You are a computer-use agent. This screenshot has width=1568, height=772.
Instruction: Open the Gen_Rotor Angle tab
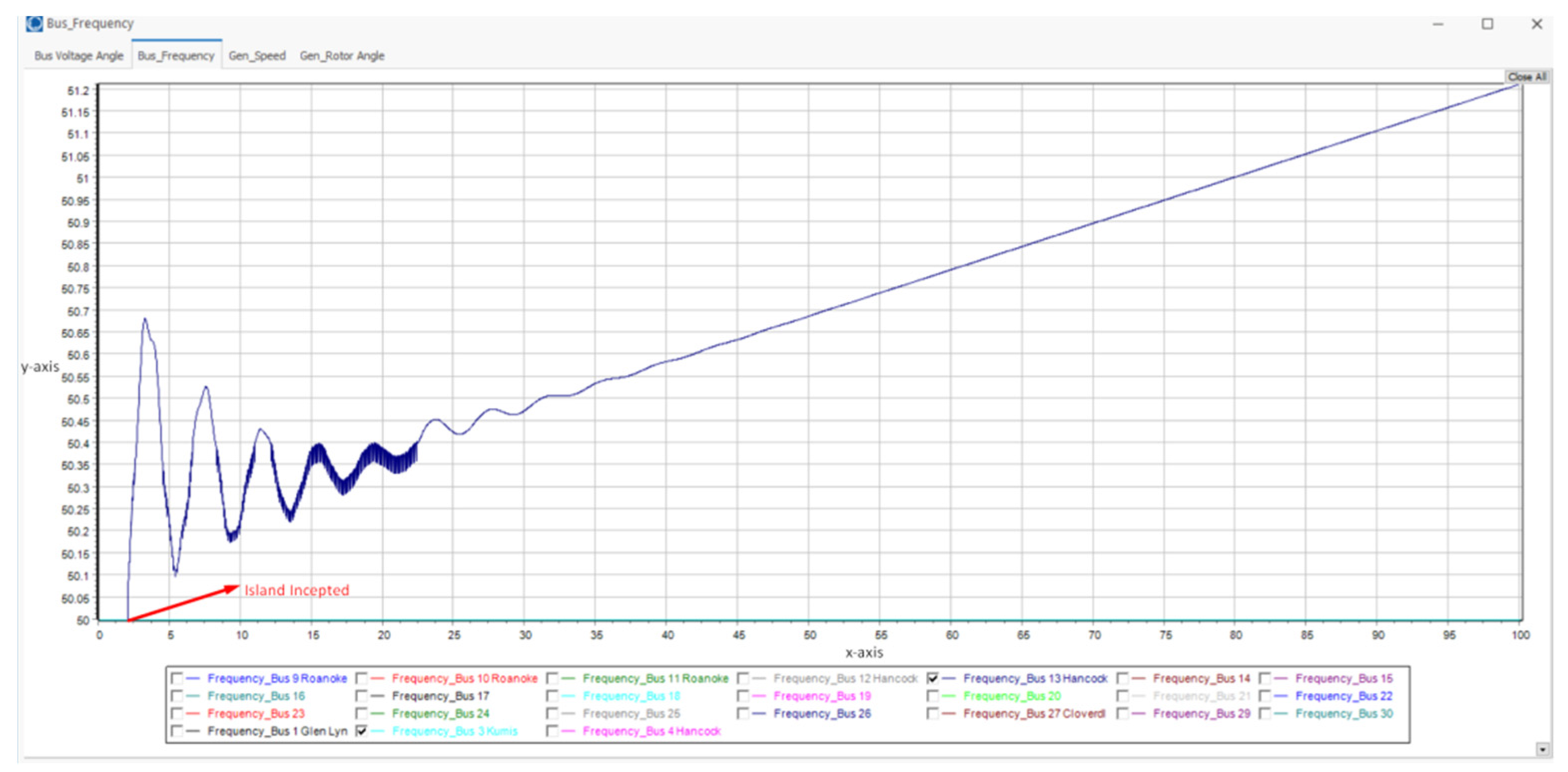coord(341,56)
